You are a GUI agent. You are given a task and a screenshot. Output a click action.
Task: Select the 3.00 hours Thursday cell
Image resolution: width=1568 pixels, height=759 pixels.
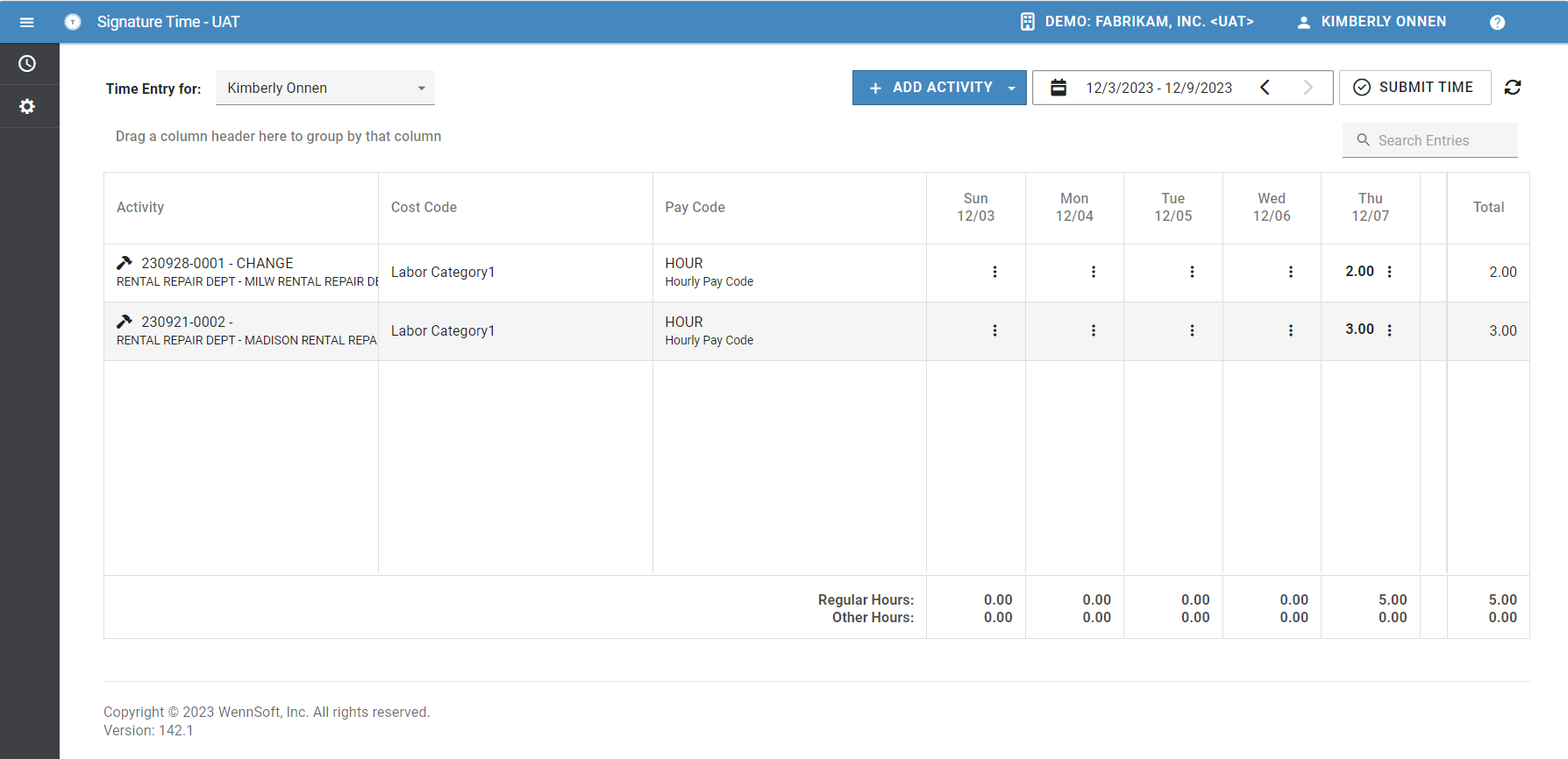[1359, 330]
